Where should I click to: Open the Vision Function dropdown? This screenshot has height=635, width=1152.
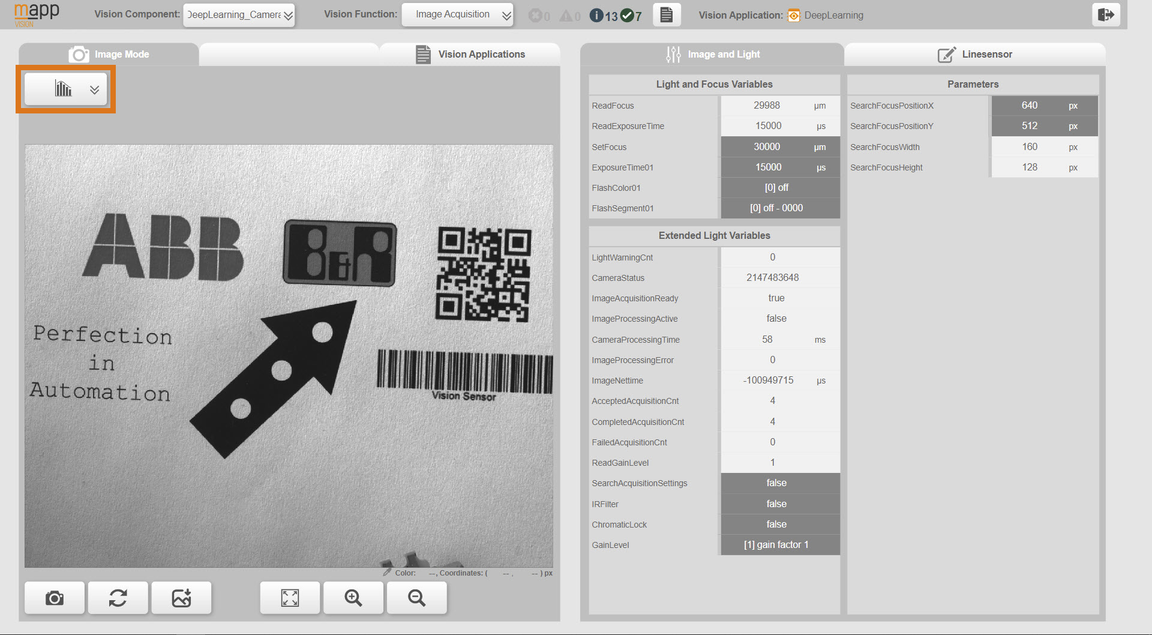[x=457, y=14]
